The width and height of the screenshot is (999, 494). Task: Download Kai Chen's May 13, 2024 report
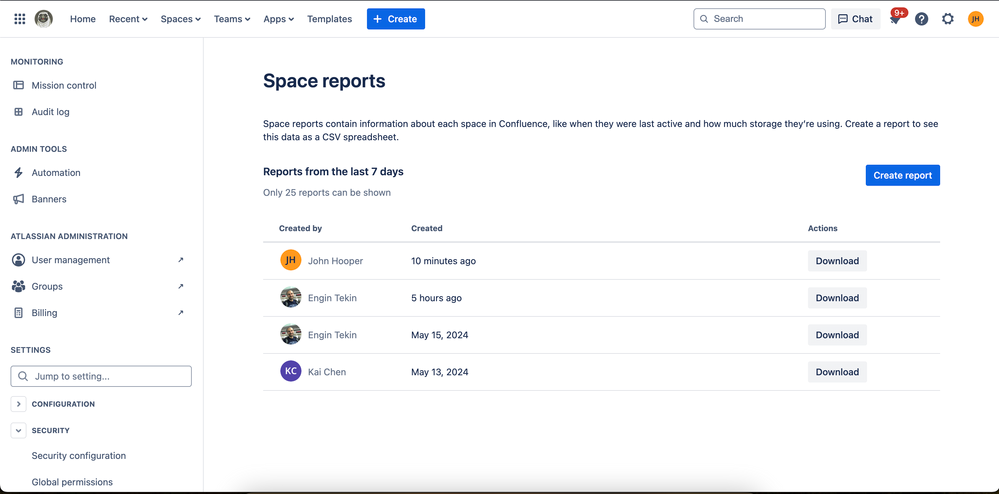pyautogui.click(x=837, y=372)
